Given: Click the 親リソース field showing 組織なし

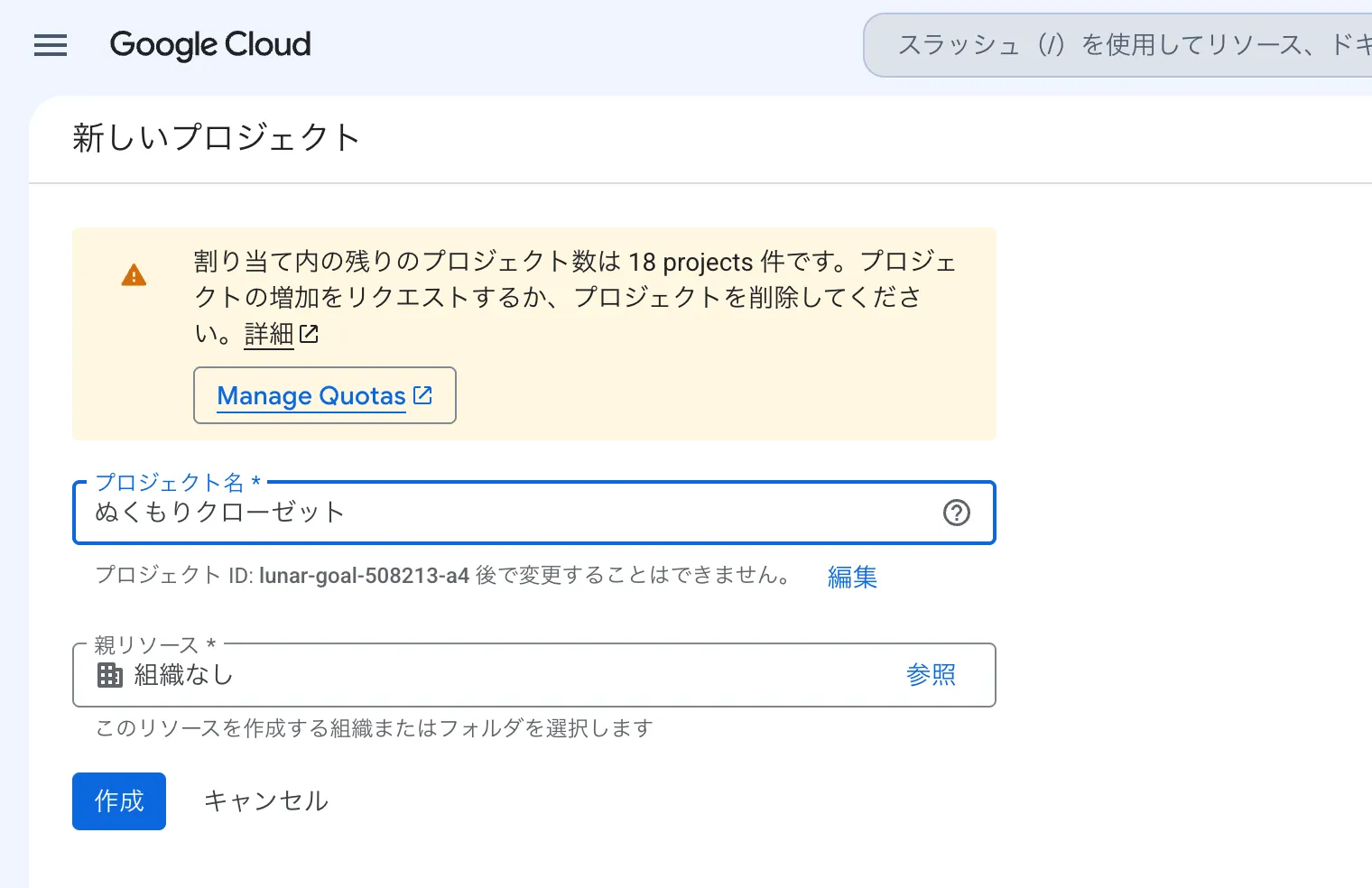Looking at the screenshot, I should pos(534,675).
